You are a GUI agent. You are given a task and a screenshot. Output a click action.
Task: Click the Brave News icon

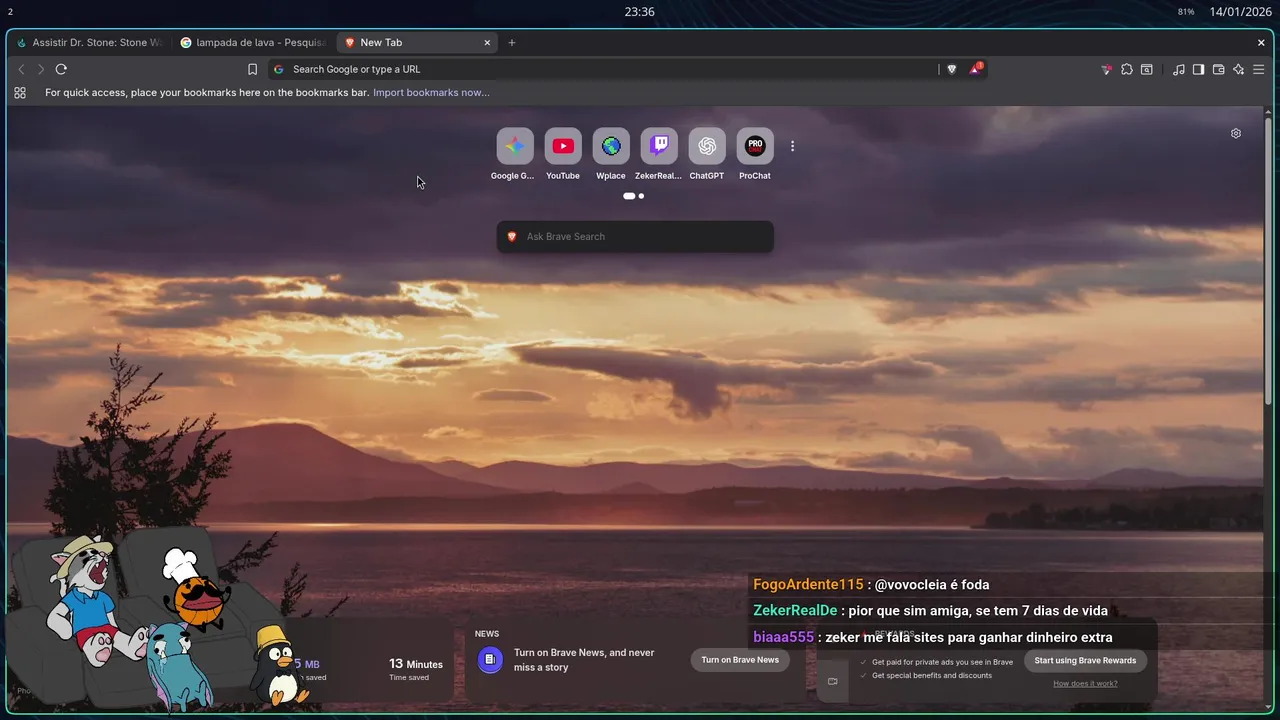point(490,660)
